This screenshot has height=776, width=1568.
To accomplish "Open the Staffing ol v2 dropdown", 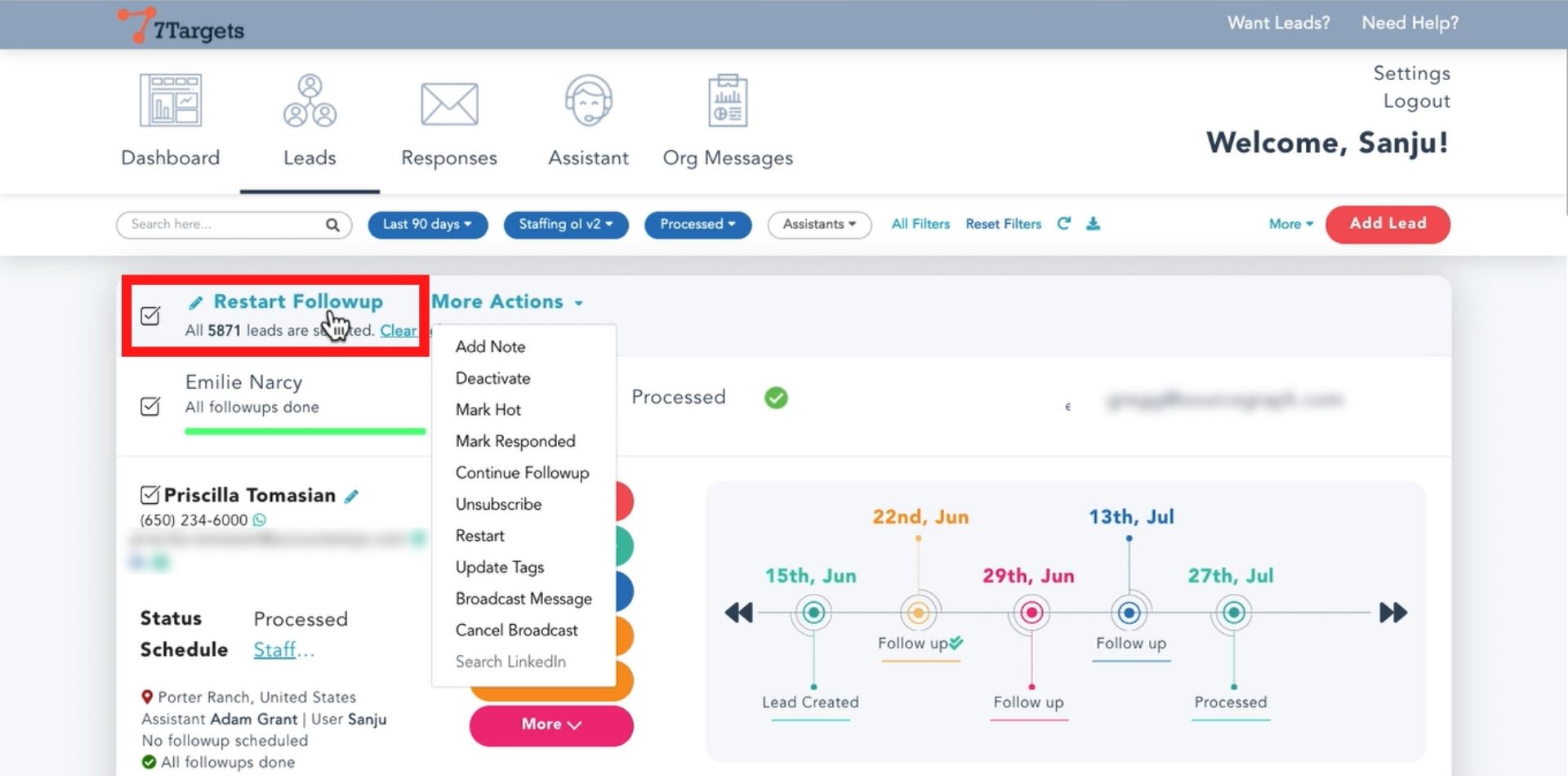I will point(566,225).
